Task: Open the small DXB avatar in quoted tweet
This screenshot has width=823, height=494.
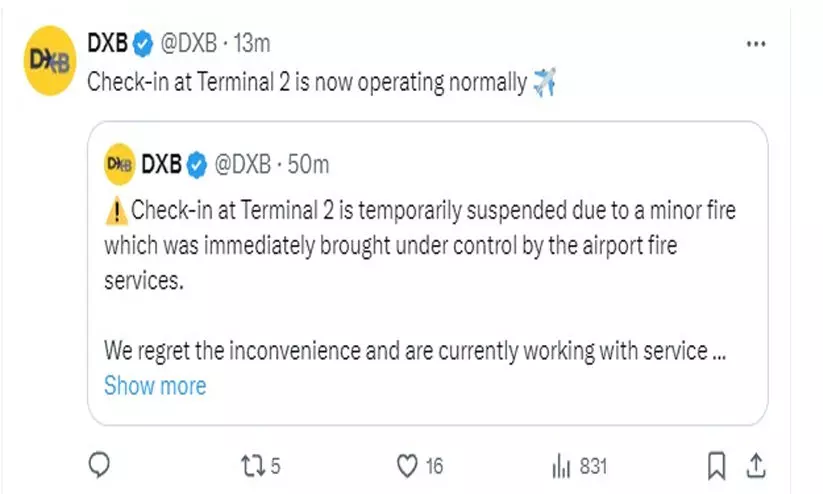Action: pyautogui.click(x=119, y=163)
